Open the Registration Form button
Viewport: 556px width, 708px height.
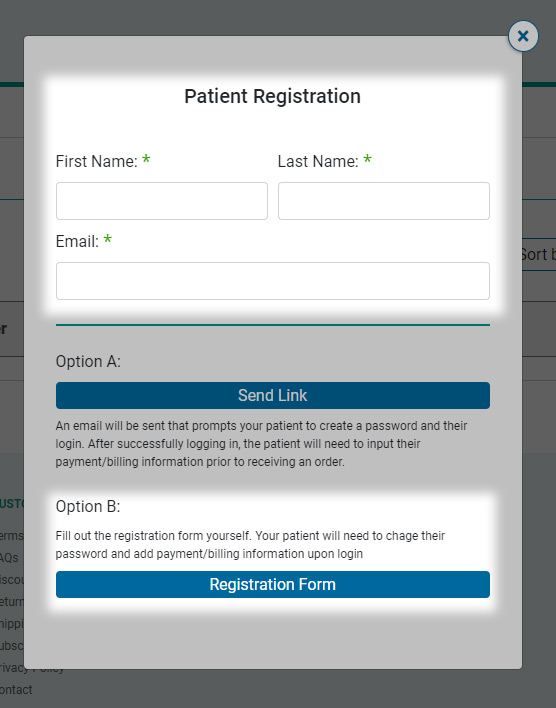pos(273,584)
